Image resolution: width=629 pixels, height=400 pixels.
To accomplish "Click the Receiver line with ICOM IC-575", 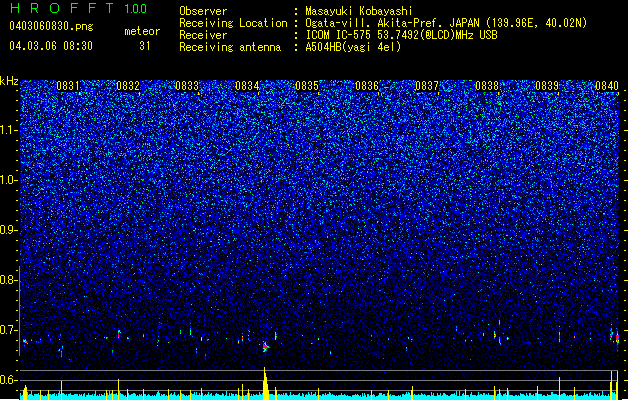I will (338, 35).
